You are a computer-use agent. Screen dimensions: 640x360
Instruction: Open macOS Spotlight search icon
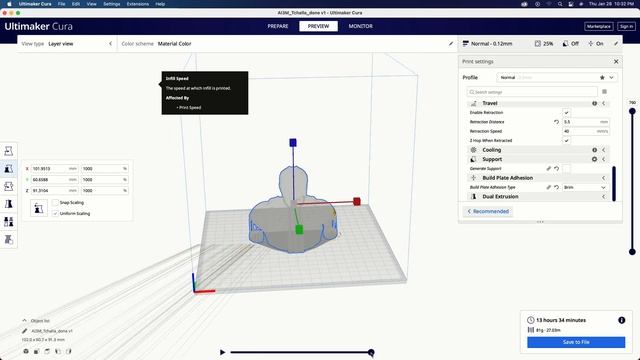(x=560, y=4)
